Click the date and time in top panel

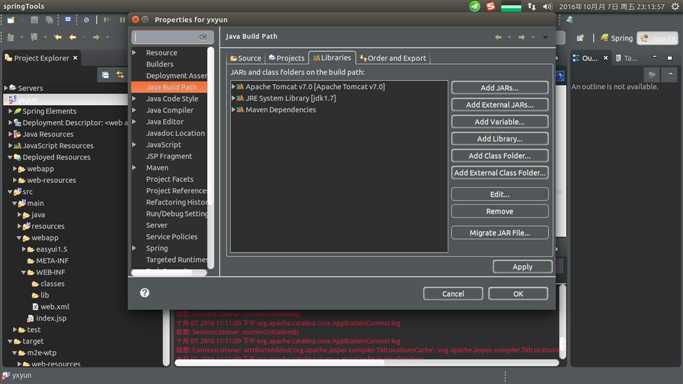(612, 7)
